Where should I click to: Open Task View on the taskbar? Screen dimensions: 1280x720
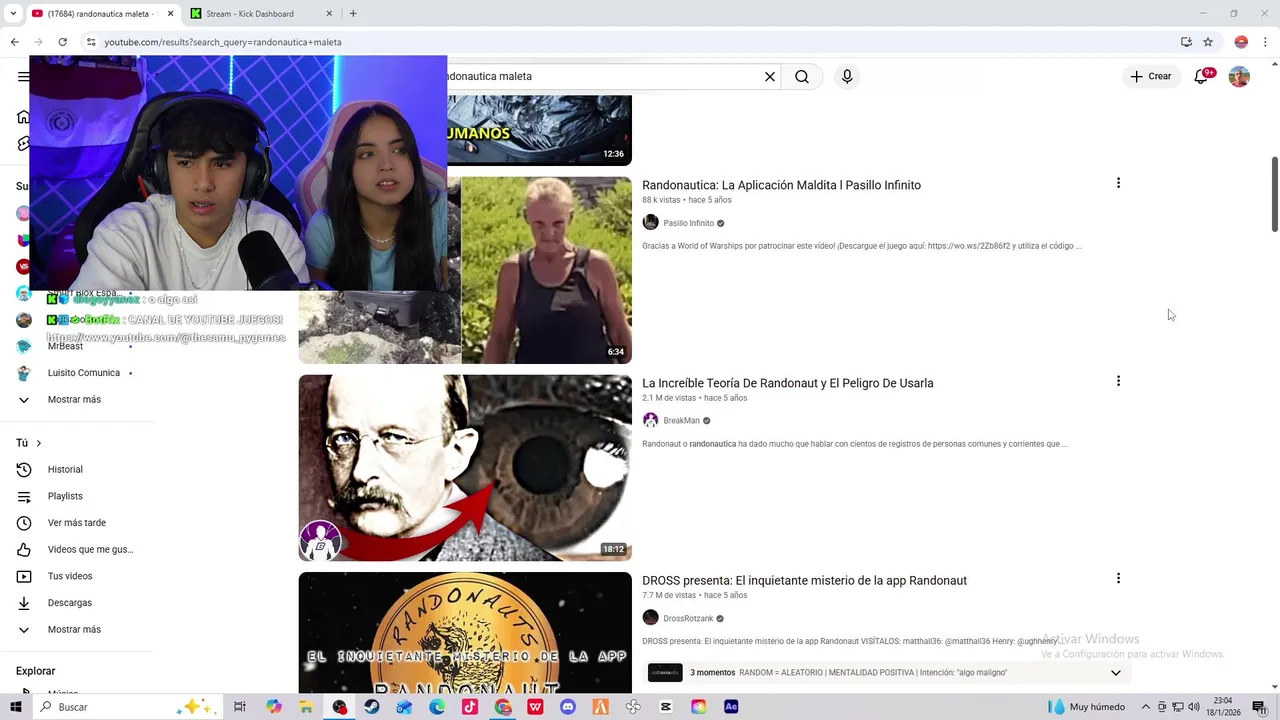tap(240, 707)
